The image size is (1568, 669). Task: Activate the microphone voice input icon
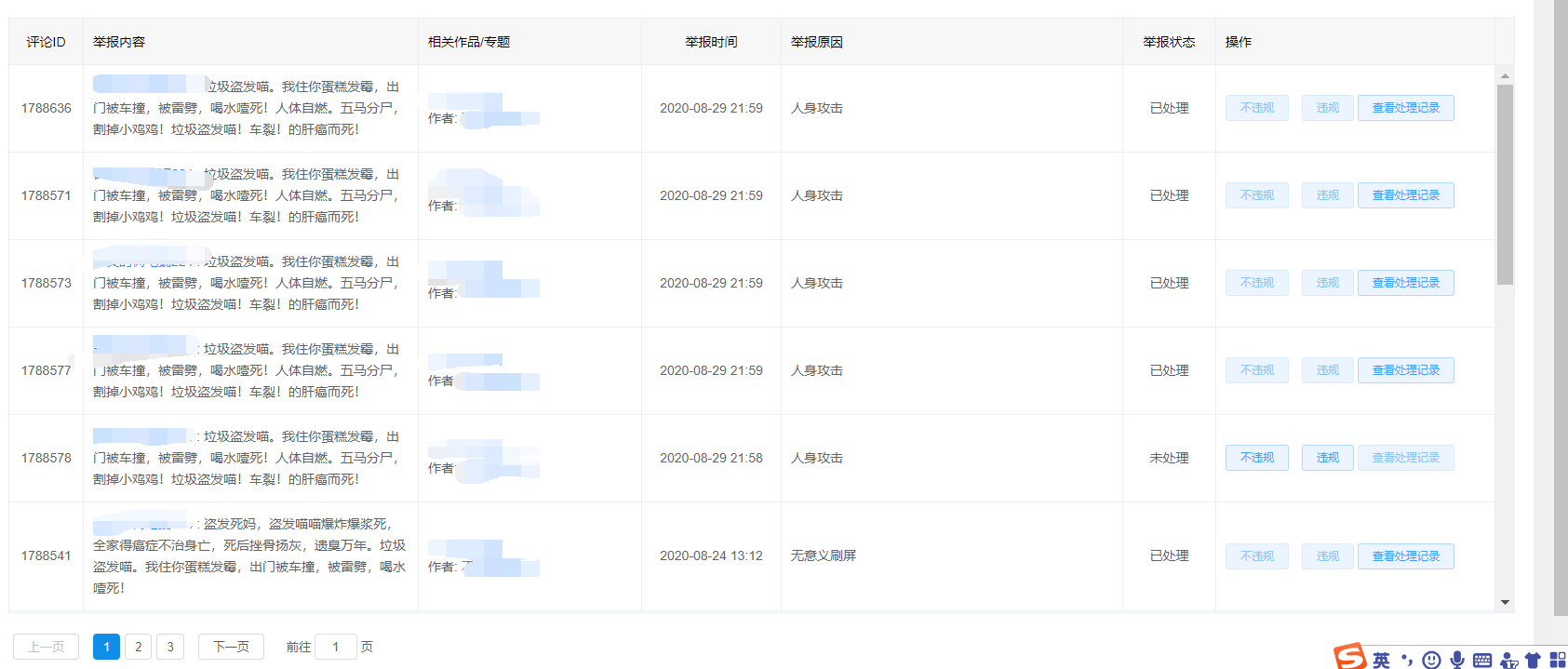point(1456,660)
